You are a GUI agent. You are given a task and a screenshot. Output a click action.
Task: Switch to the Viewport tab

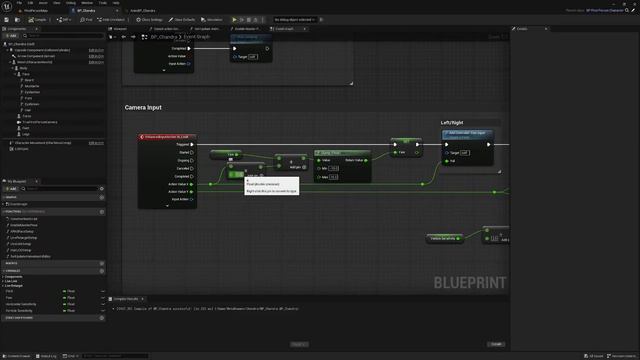(x=118, y=29)
